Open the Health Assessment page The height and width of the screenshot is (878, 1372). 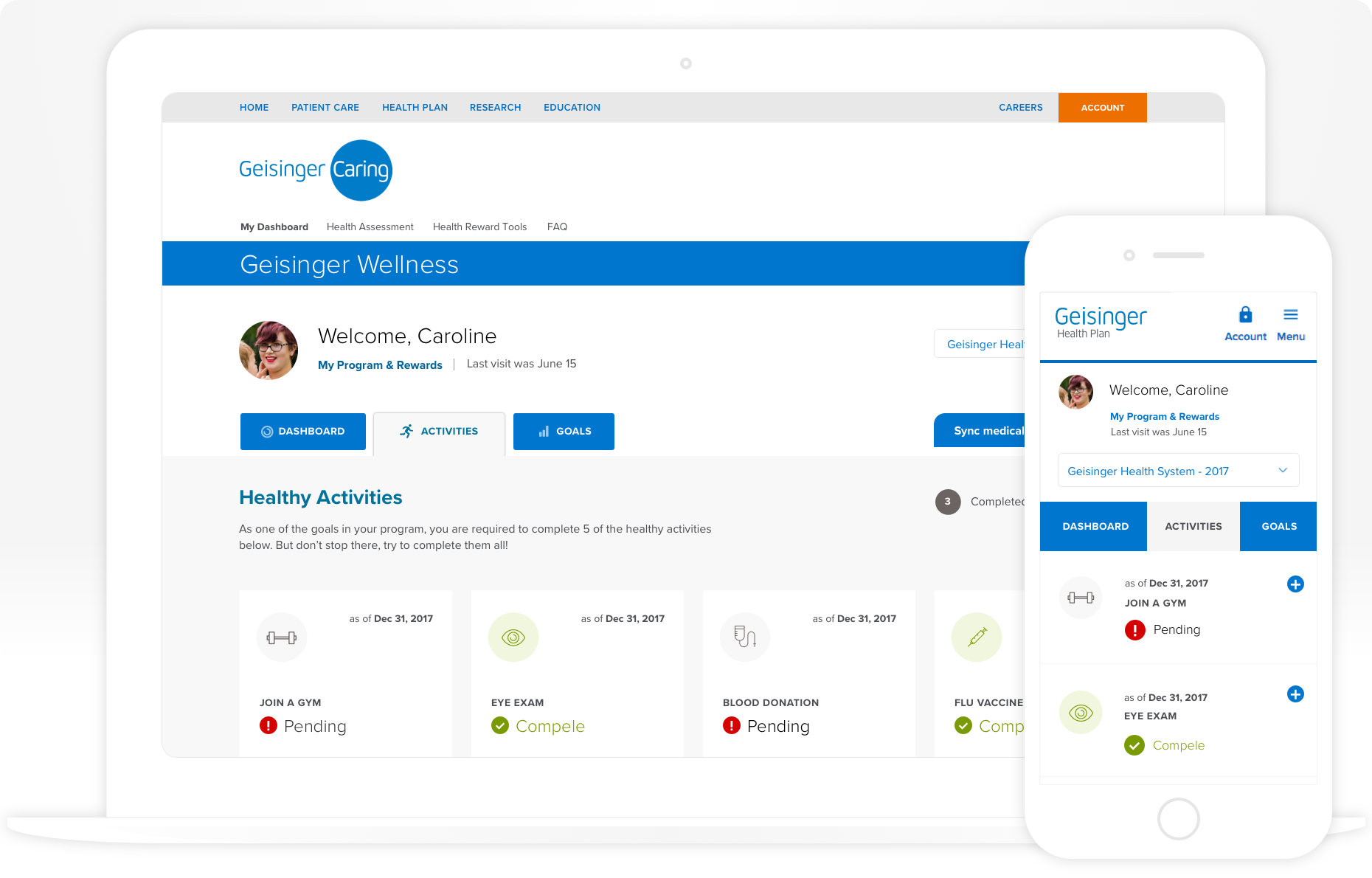tap(370, 227)
